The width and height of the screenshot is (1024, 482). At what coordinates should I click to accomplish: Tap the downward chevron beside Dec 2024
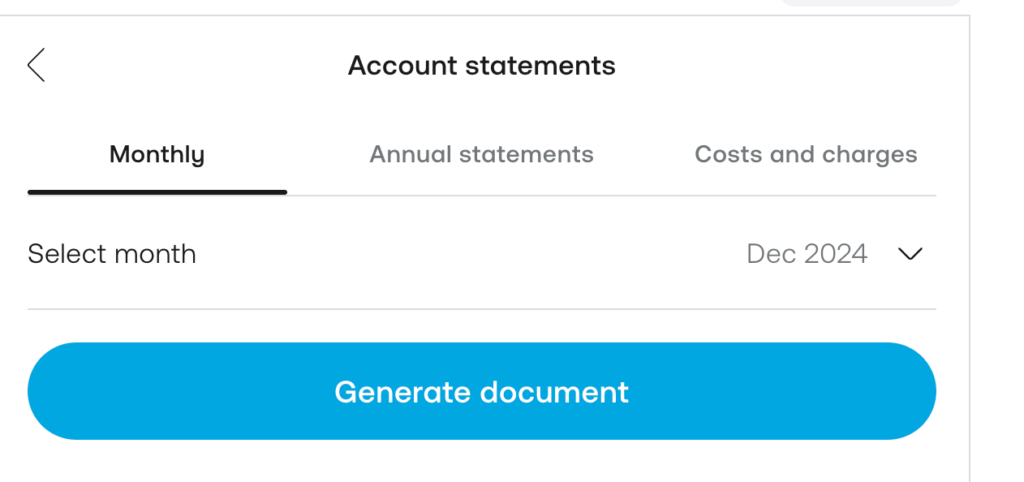(909, 254)
